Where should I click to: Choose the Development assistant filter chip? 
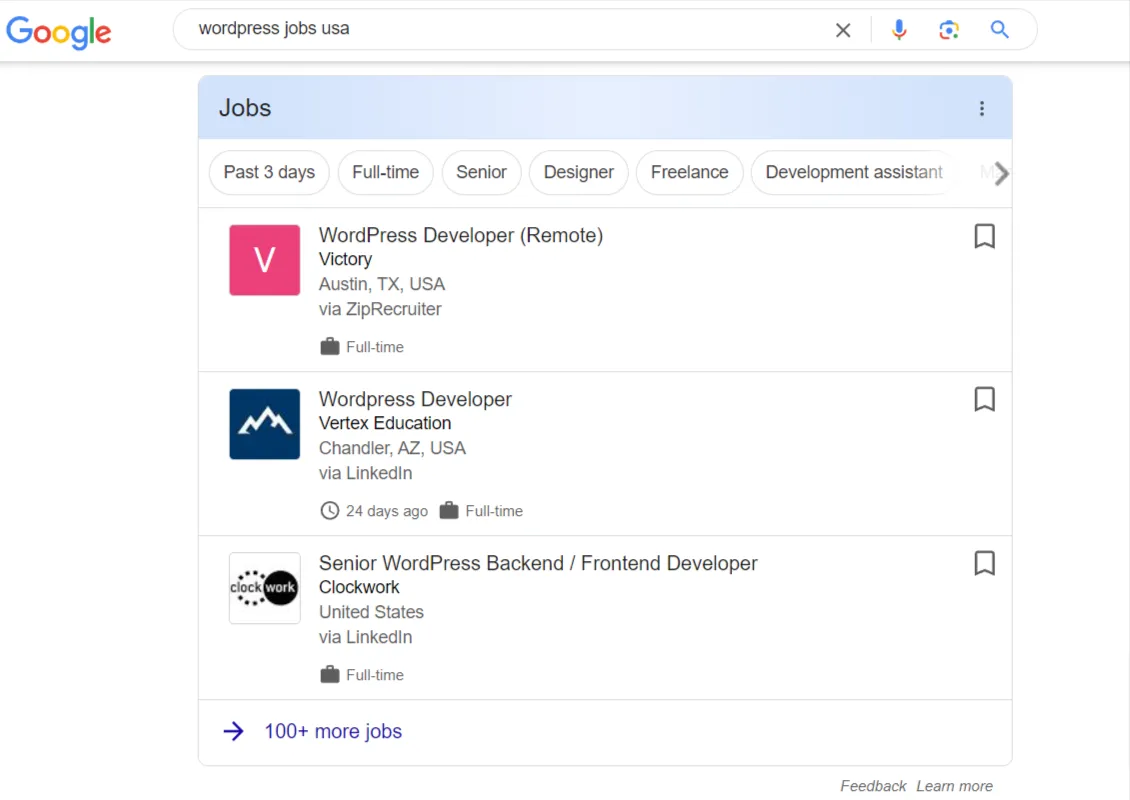pyautogui.click(x=854, y=172)
